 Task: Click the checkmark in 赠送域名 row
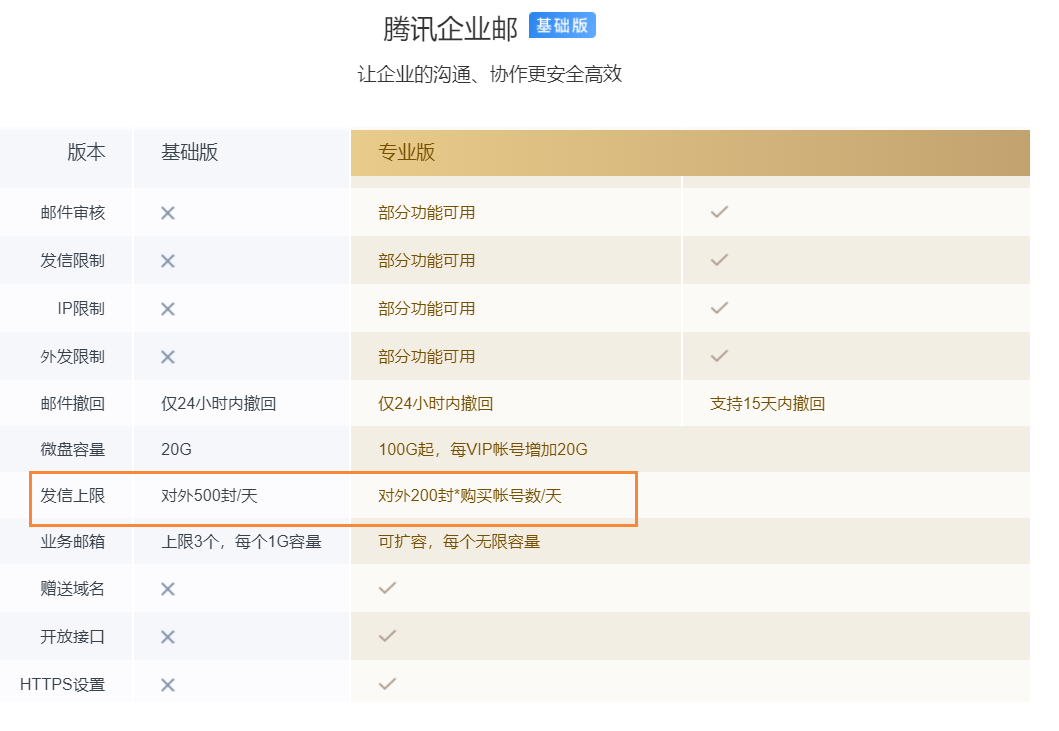click(387, 588)
